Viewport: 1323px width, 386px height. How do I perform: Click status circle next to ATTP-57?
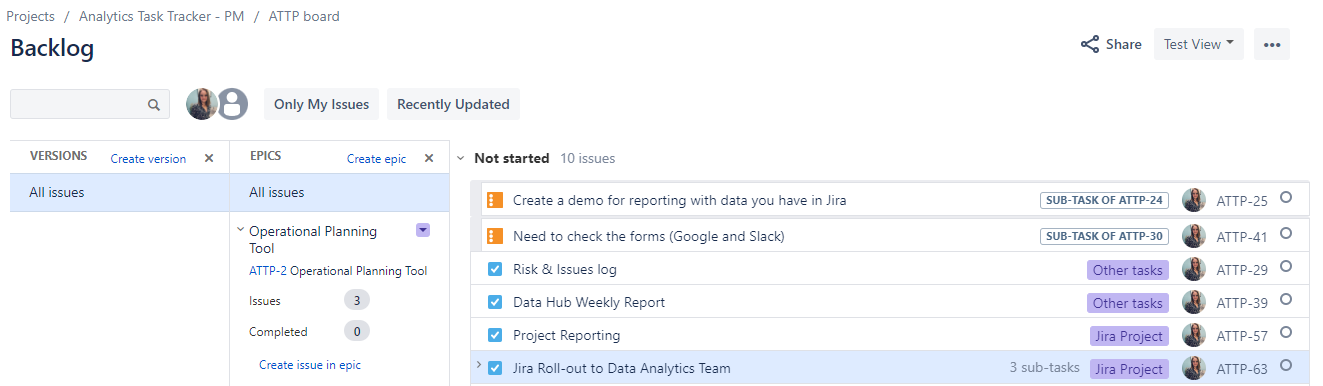pos(1286,332)
